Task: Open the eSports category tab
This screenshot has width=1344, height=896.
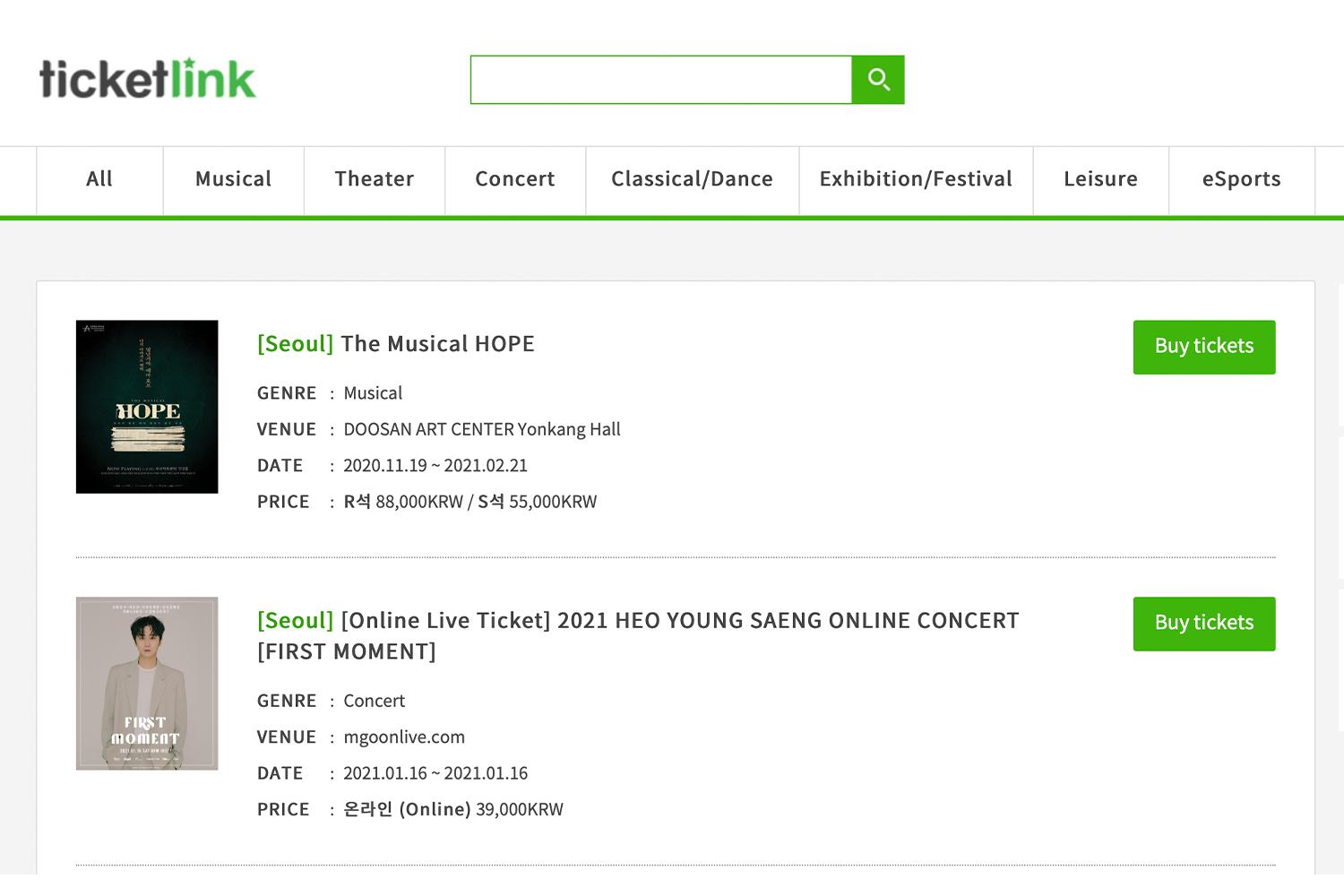Action: pos(1242,179)
